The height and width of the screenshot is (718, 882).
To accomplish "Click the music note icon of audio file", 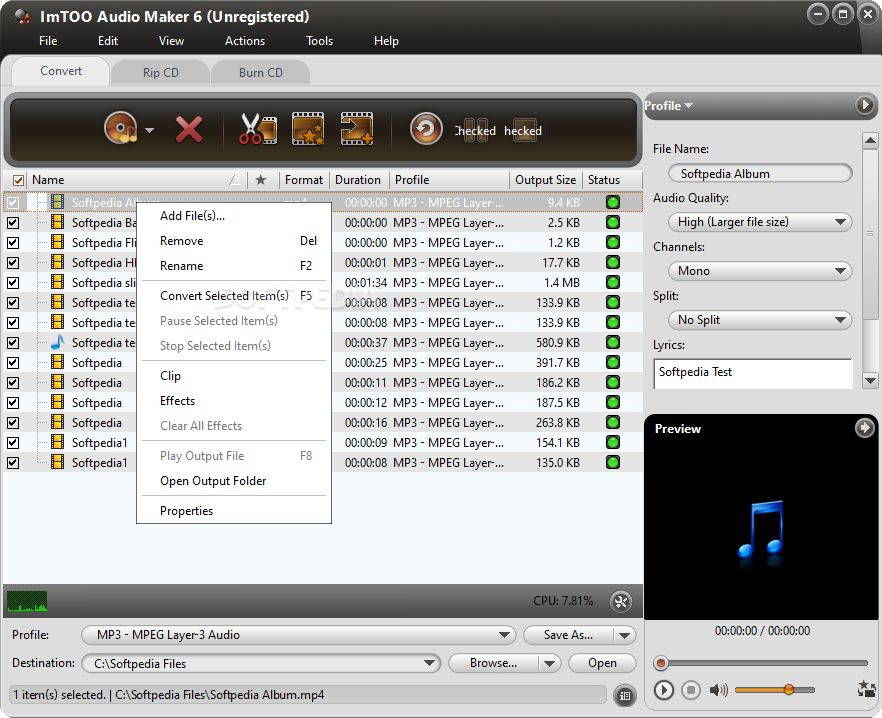I will point(57,342).
